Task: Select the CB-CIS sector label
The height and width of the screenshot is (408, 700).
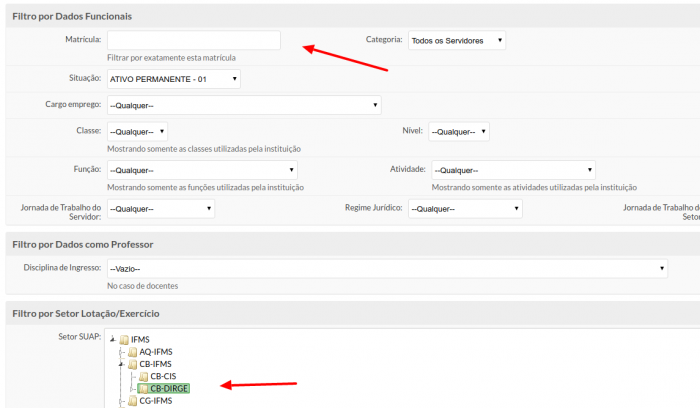Action: tap(162, 376)
